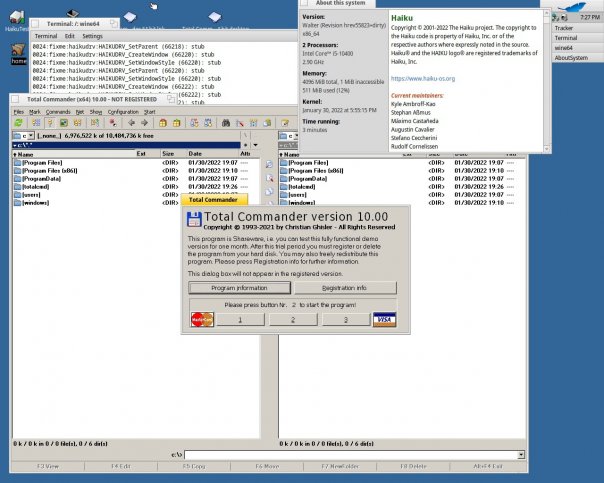Expand directory history arrow in left panel
This screenshot has width=604, height=483.
[255, 145]
